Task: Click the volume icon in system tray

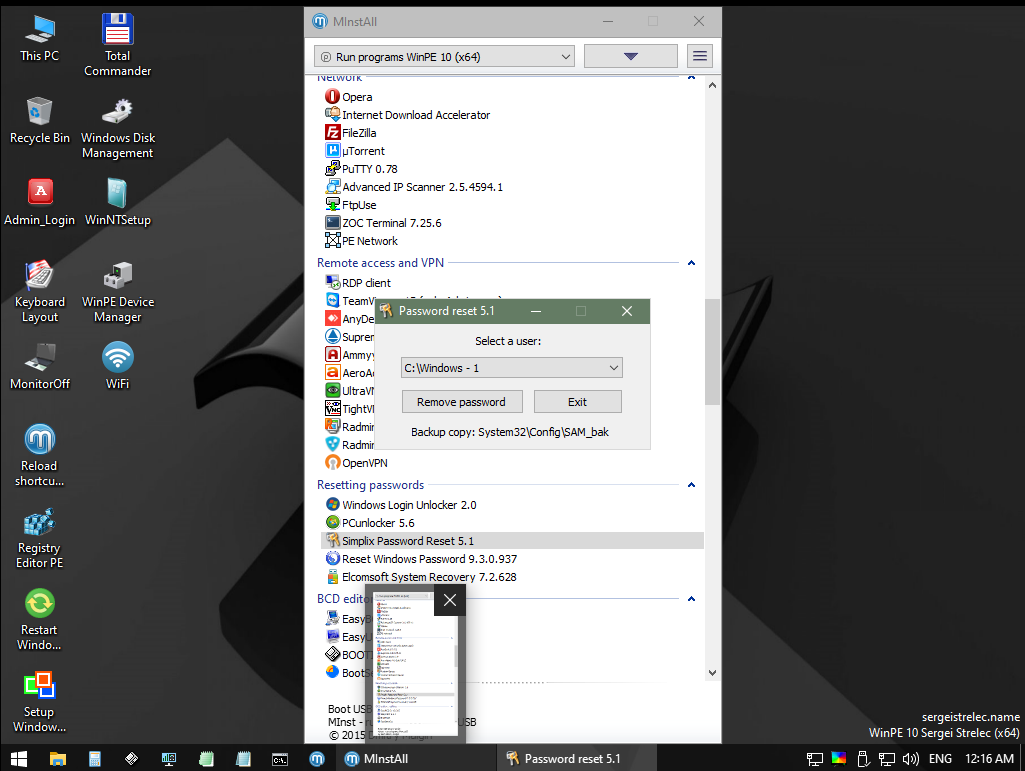Action: (x=910, y=759)
